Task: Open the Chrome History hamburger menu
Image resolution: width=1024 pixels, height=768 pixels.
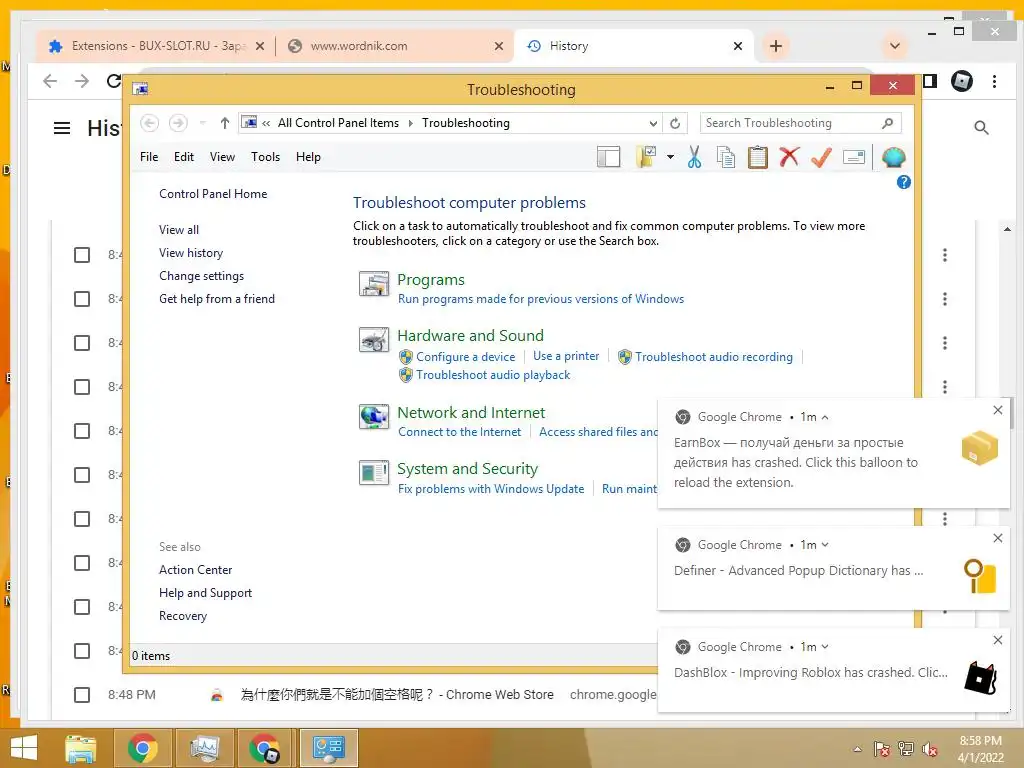Action: coord(62,128)
